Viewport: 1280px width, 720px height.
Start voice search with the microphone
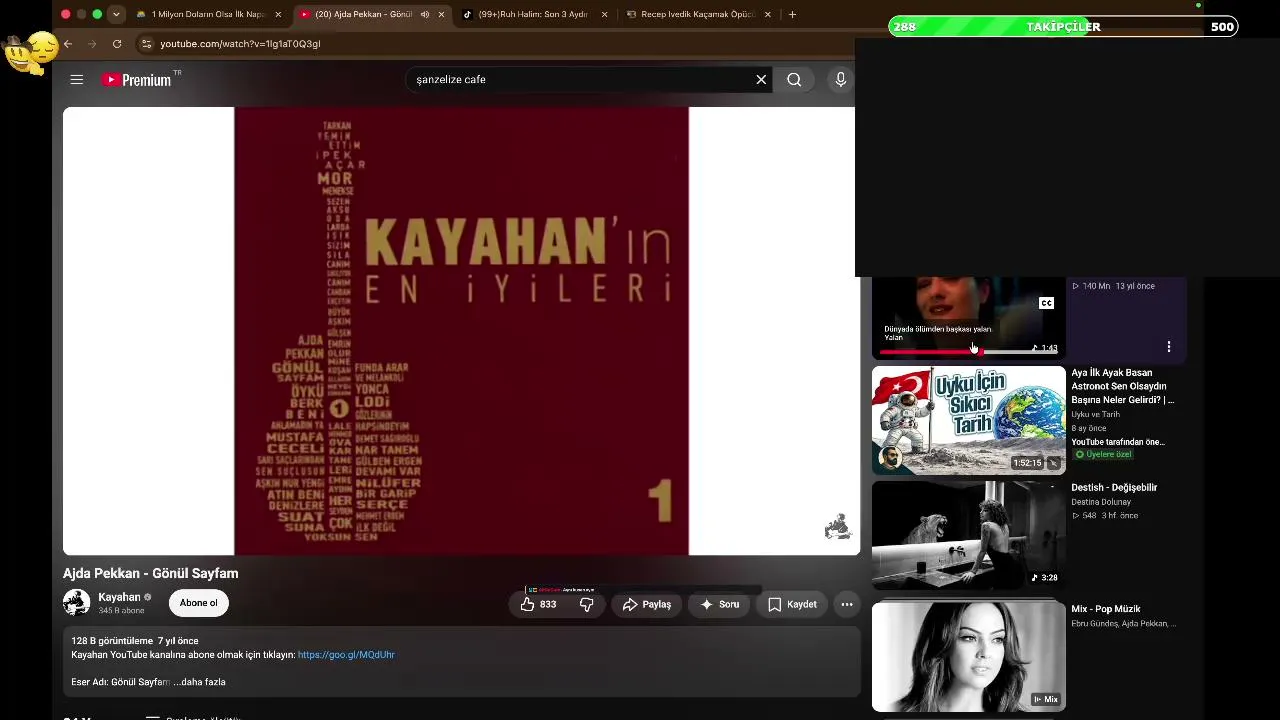pos(841,80)
